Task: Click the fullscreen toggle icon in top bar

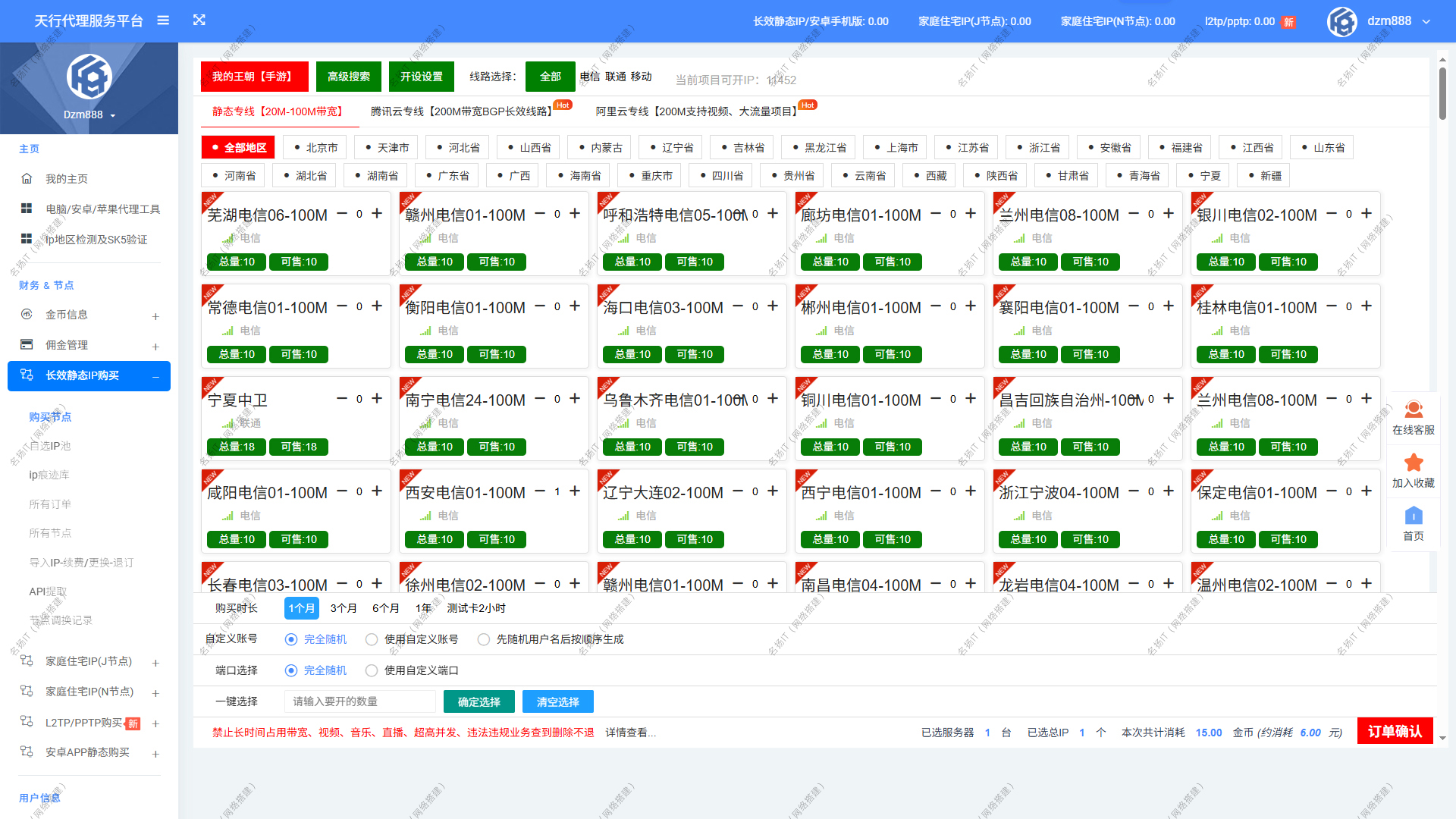Action: 199,20
